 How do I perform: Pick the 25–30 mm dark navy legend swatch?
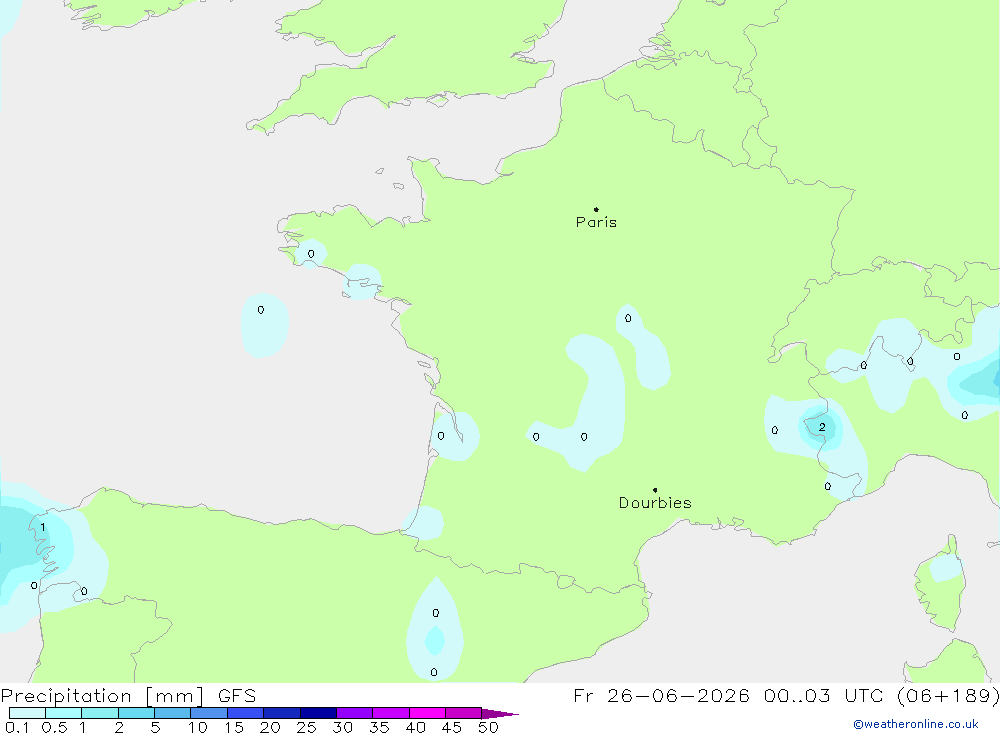[318, 713]
